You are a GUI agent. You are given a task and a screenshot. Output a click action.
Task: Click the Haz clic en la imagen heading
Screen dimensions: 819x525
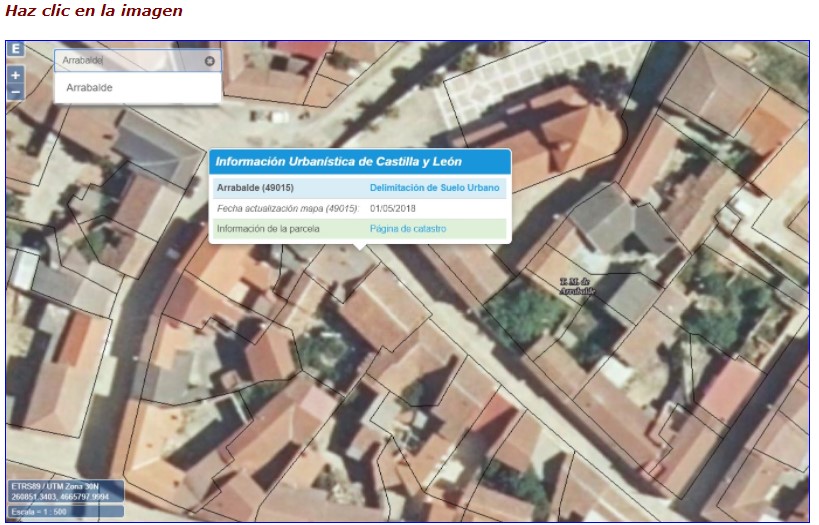(94, 11)
